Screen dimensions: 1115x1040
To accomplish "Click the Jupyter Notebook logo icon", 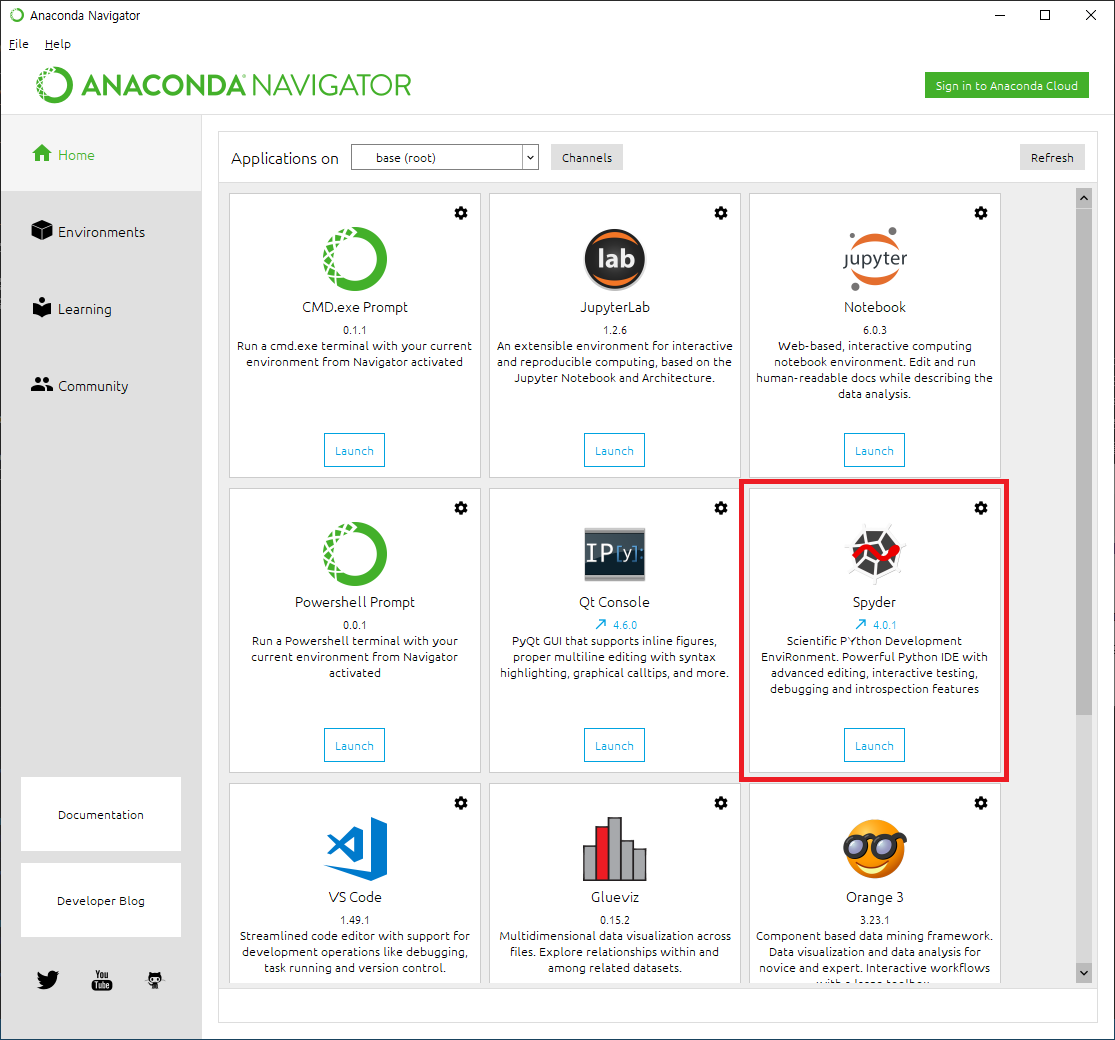I will point(875,259).
